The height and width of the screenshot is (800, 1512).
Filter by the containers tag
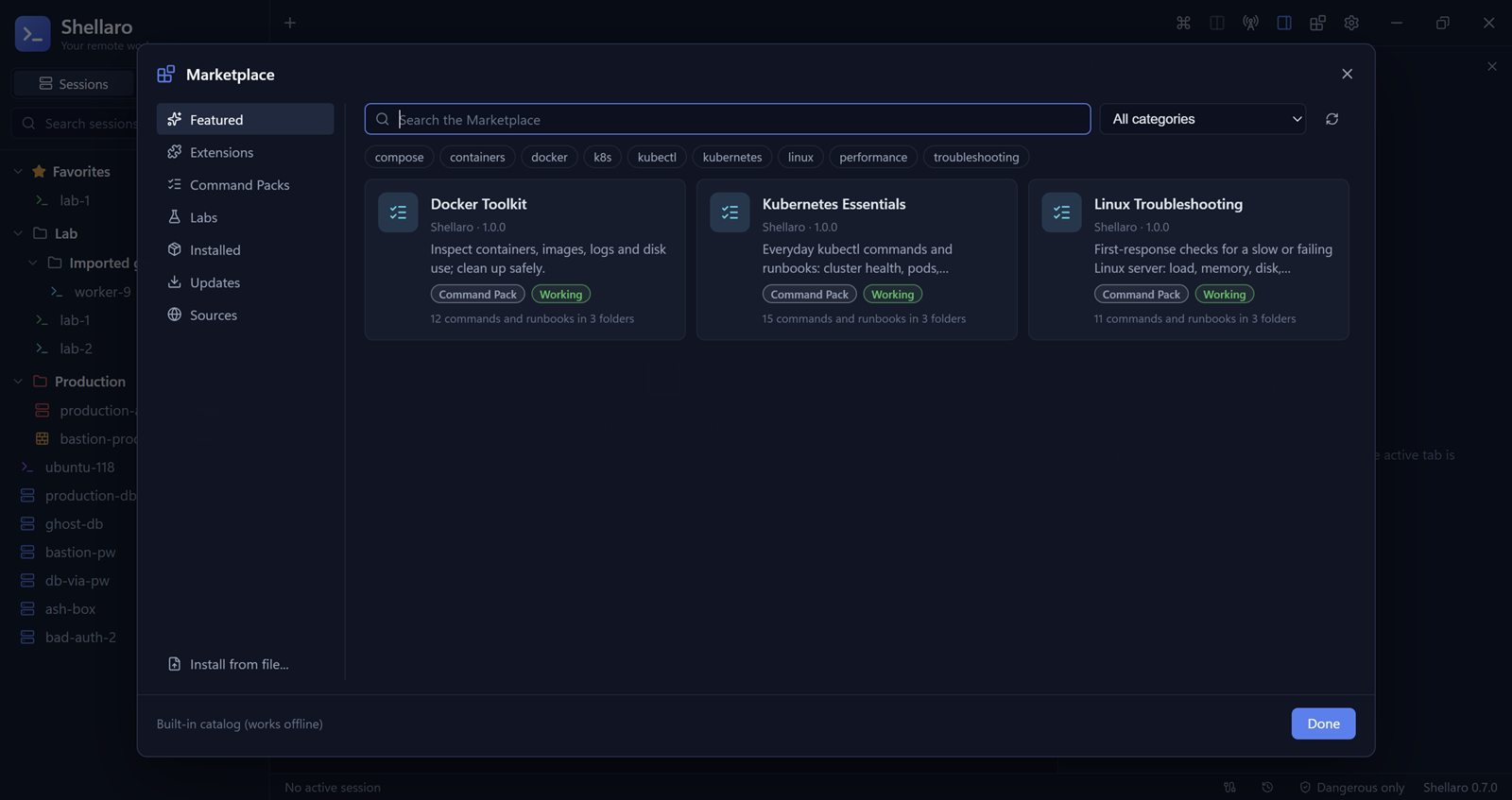[477, 157]
